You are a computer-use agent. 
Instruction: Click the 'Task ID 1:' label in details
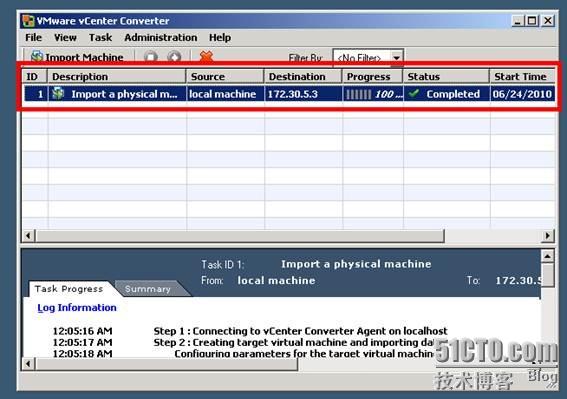coord(223,264)
